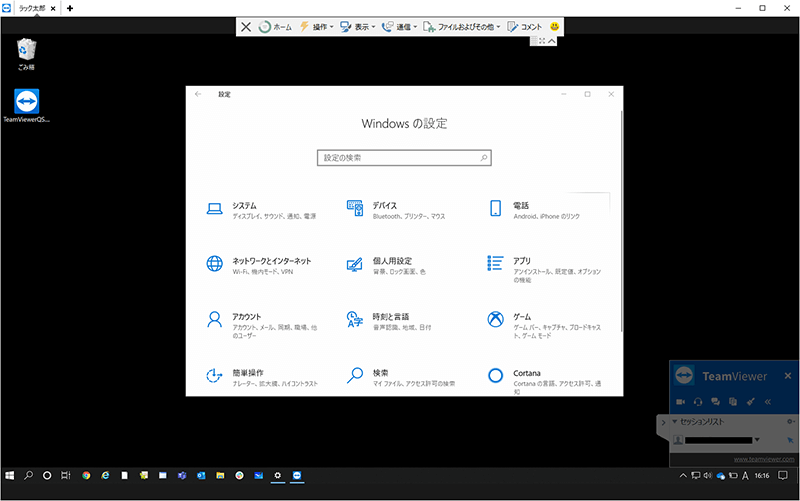Image resolution: width=800 pixels, height=501 pixels.
Task: Click the volume speaker tray icon
Action: point(708,475)
